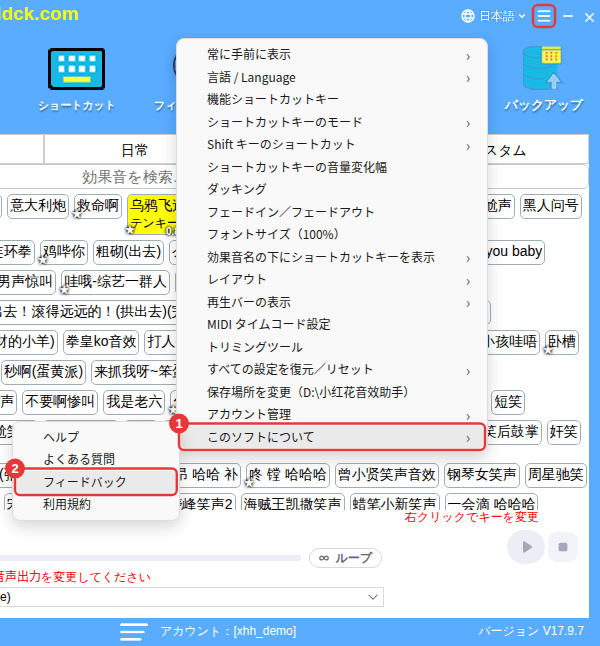Play the 男声惊叫 sound effect
600x646 pixels.
click(27, 282)
